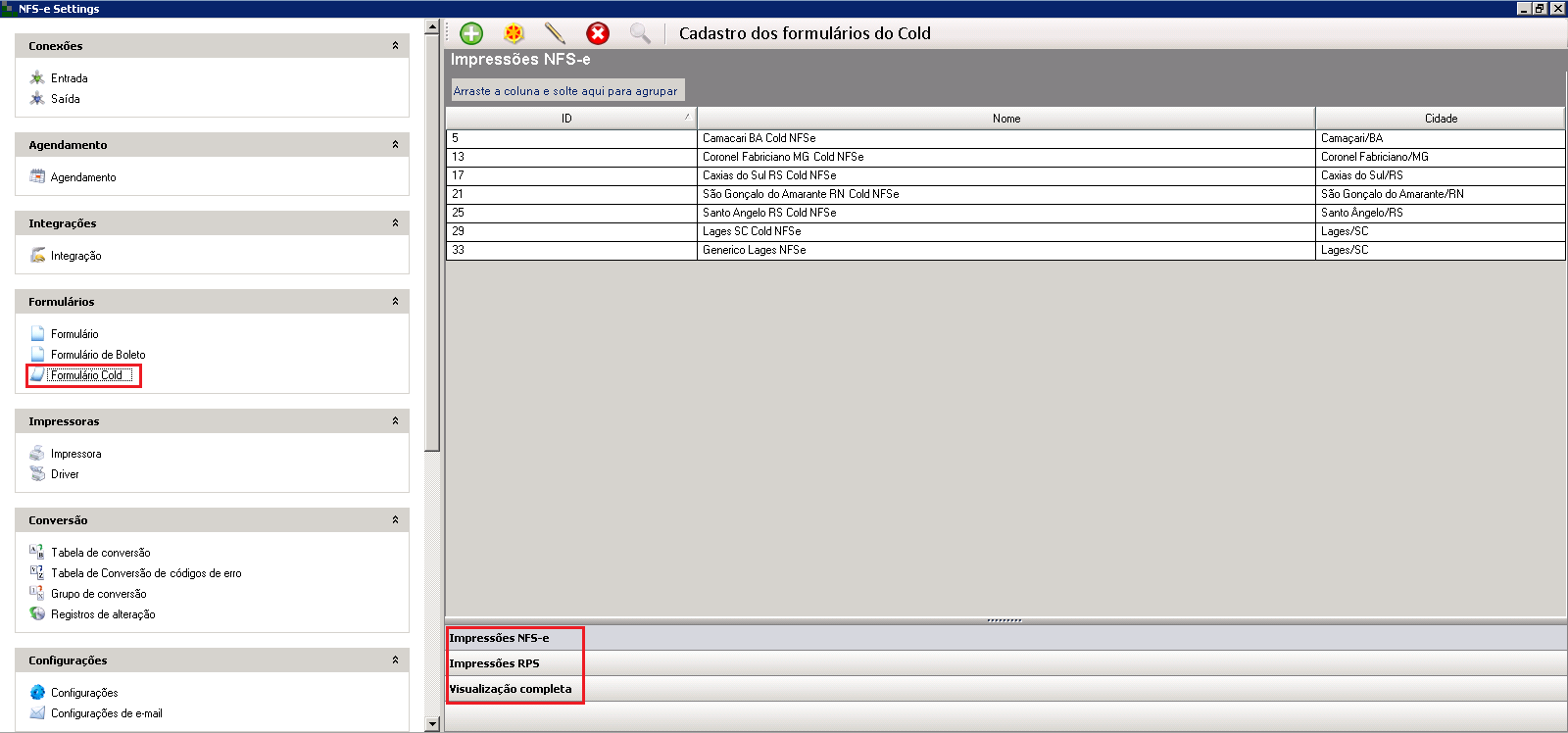Click the Lages/SC city cell in row 33
Screen dimensions: 1568x733
click(x=1441, y=250)
